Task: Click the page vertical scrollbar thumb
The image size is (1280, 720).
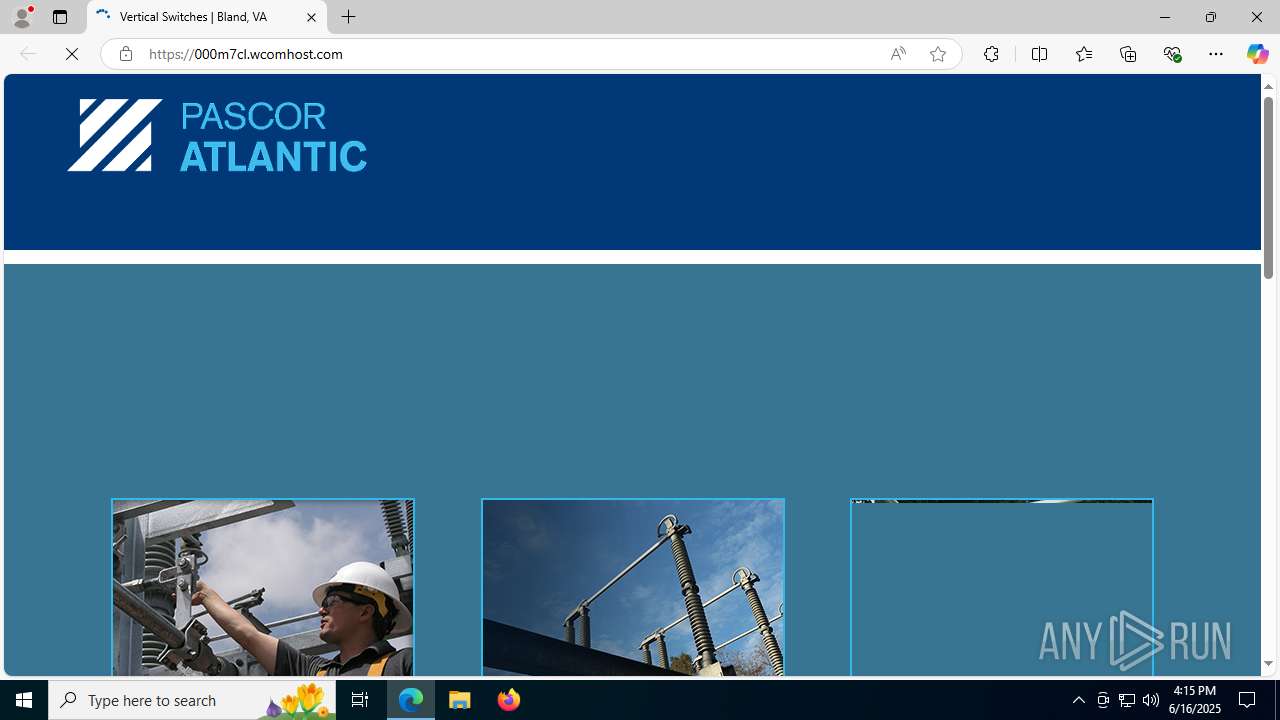Action: (1268, 188)
